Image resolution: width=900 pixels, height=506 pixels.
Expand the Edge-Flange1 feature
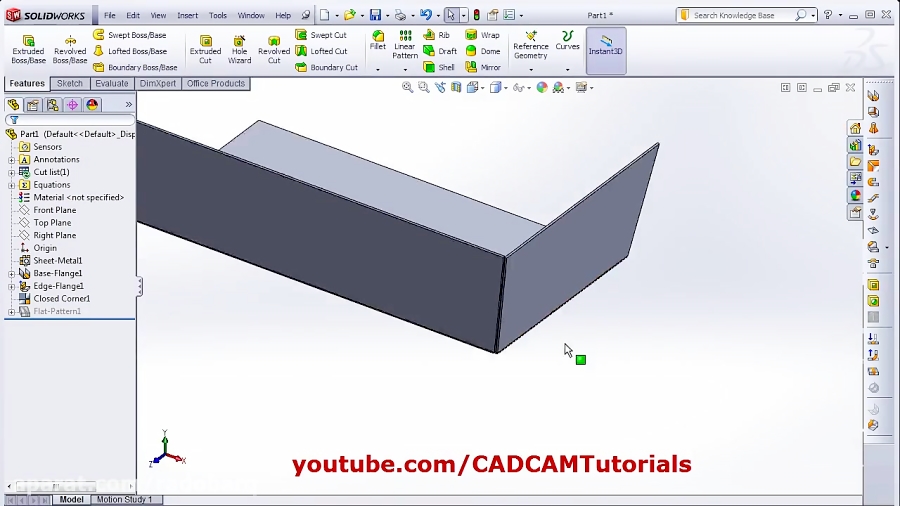point(11,286)
